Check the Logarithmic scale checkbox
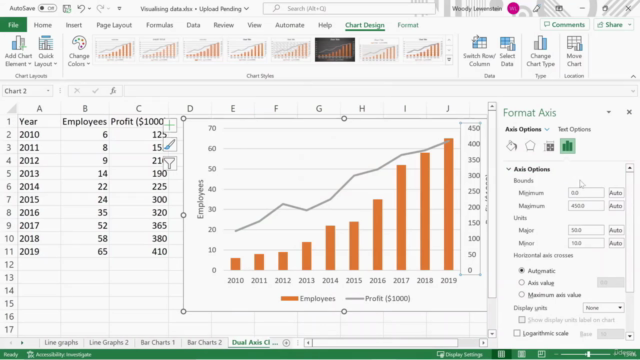Viewport: 640px width, 360px height. pos(517,333)
